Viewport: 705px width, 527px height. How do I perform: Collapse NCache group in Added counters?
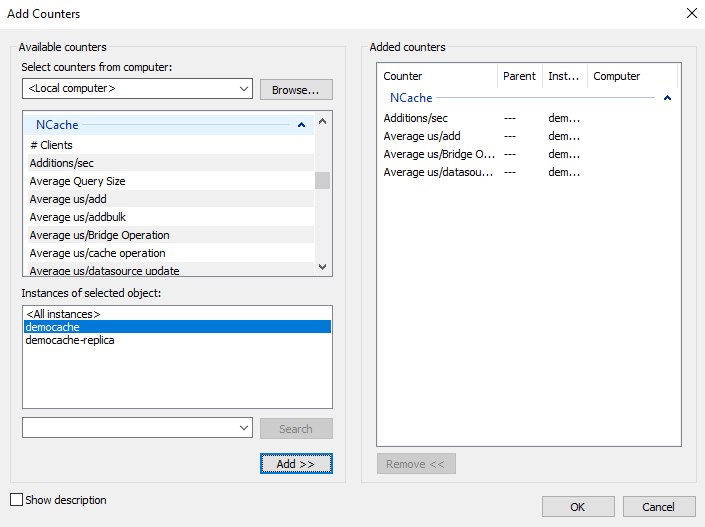(x=667, y=98)
